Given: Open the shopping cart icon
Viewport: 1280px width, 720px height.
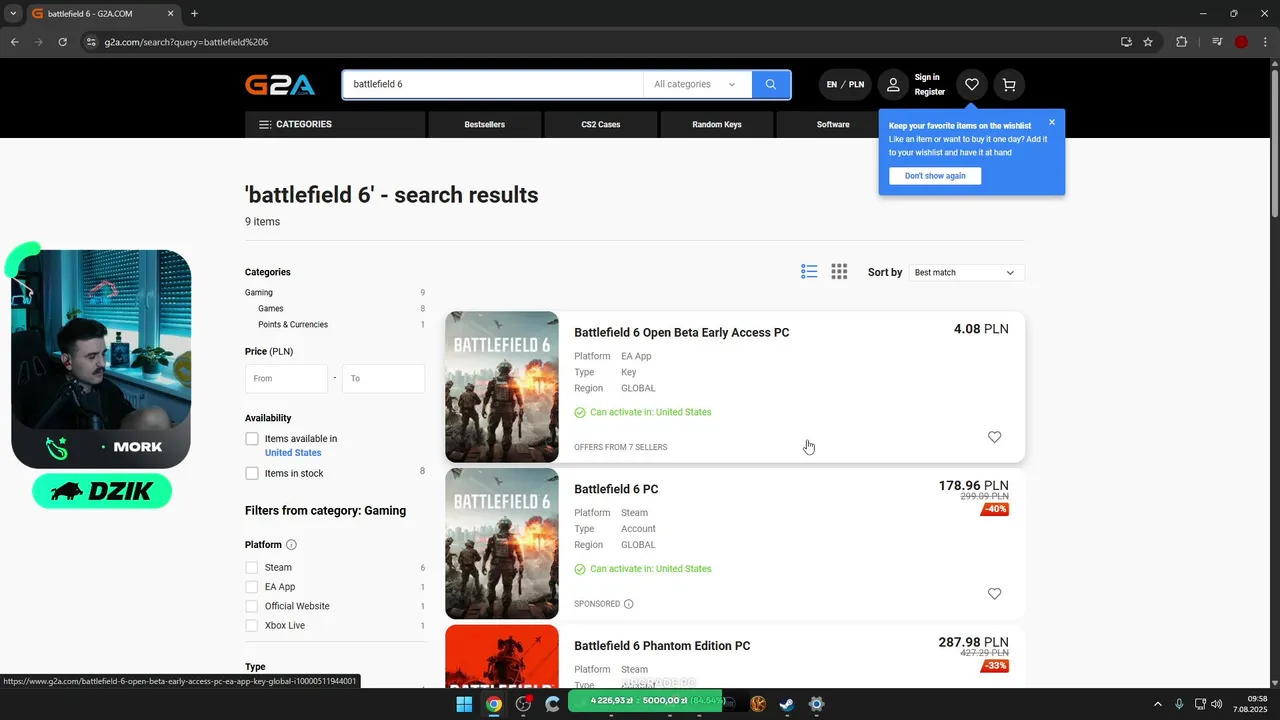Looking at the screenshot, I should click(1009, 85).
